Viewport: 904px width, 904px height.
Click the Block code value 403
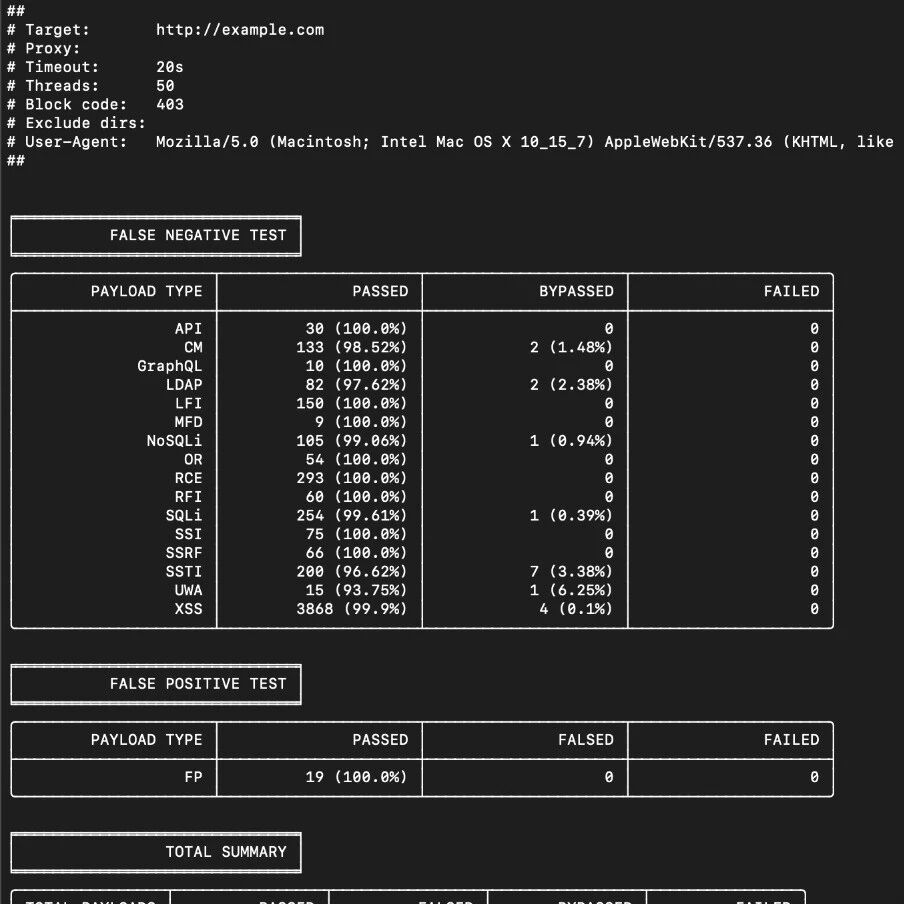click(x=170, y=104)
